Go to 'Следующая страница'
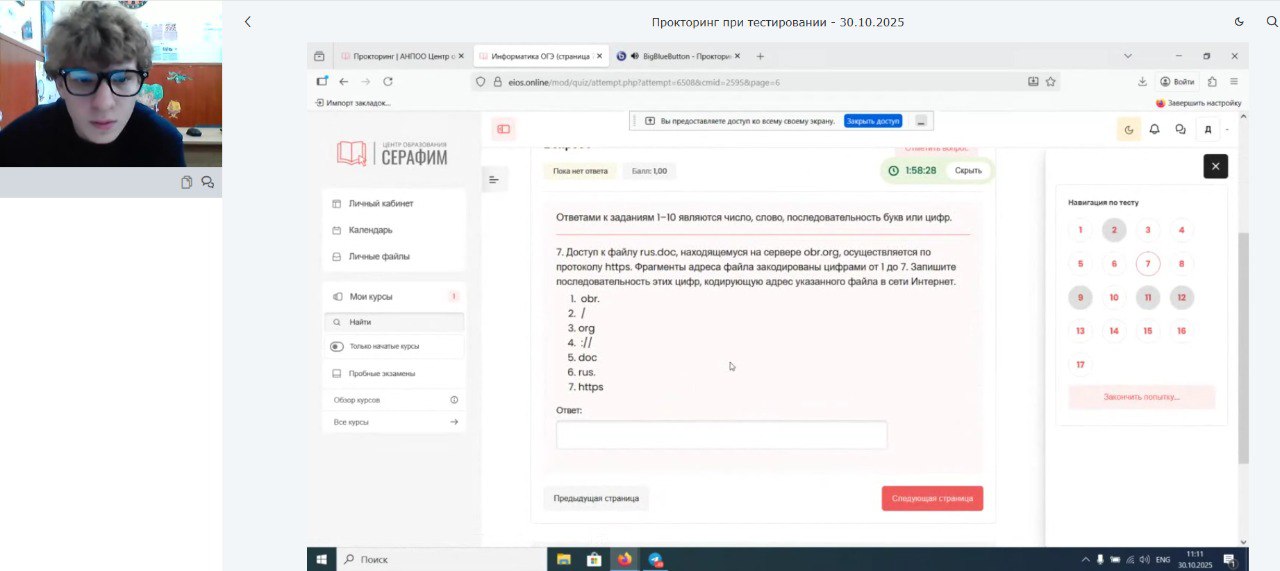 932,498
